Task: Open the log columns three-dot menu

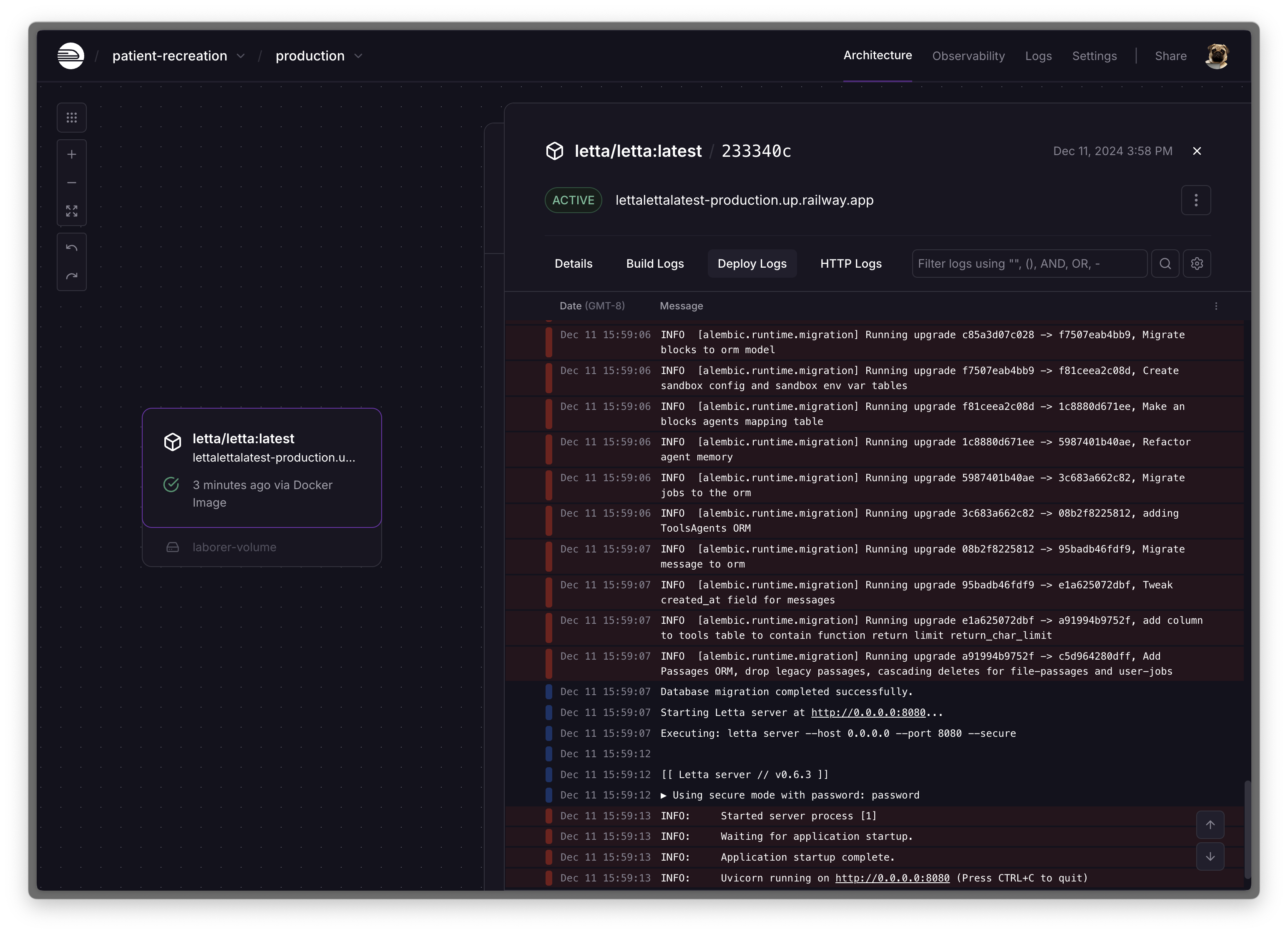Action: tap(1216, 306)
